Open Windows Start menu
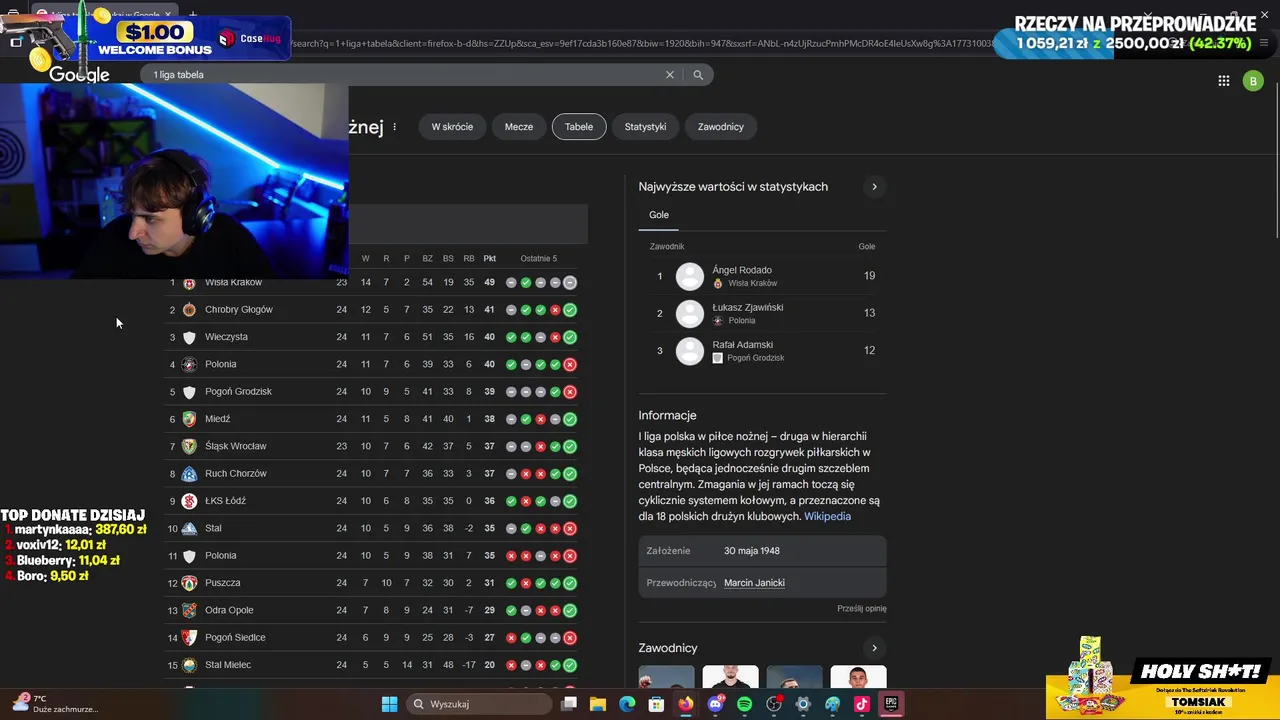Screen dimensions: 1280x720 [x=389, y=704]
